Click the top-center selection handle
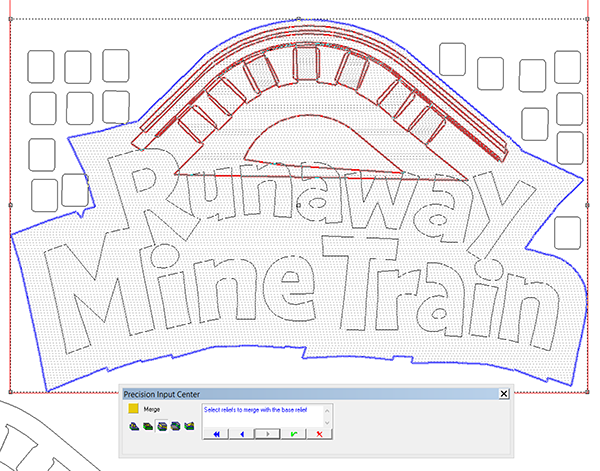 click(x=299, y=18)
